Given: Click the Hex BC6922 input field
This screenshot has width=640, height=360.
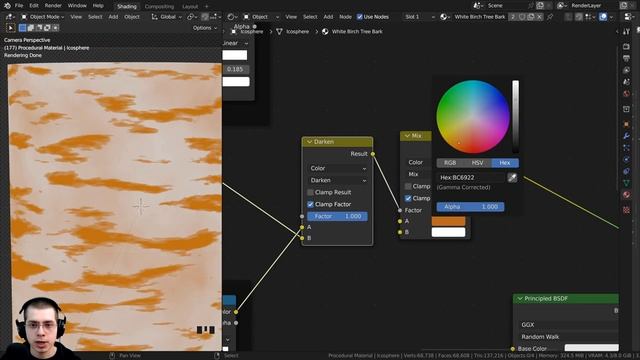Looking at the screenshot, I should 470,178.
